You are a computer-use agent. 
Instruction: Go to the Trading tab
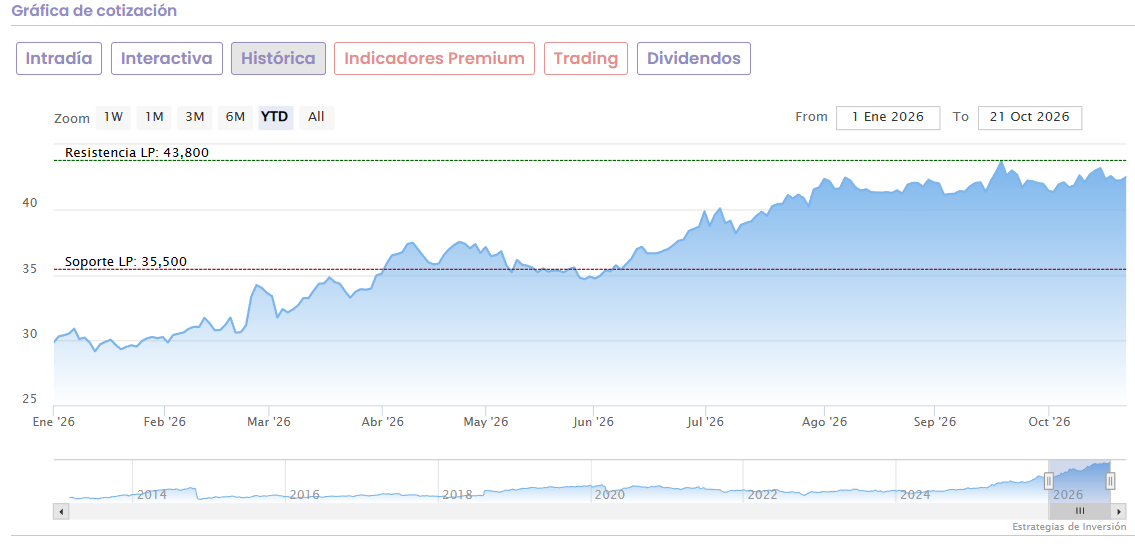pos(586,59)
